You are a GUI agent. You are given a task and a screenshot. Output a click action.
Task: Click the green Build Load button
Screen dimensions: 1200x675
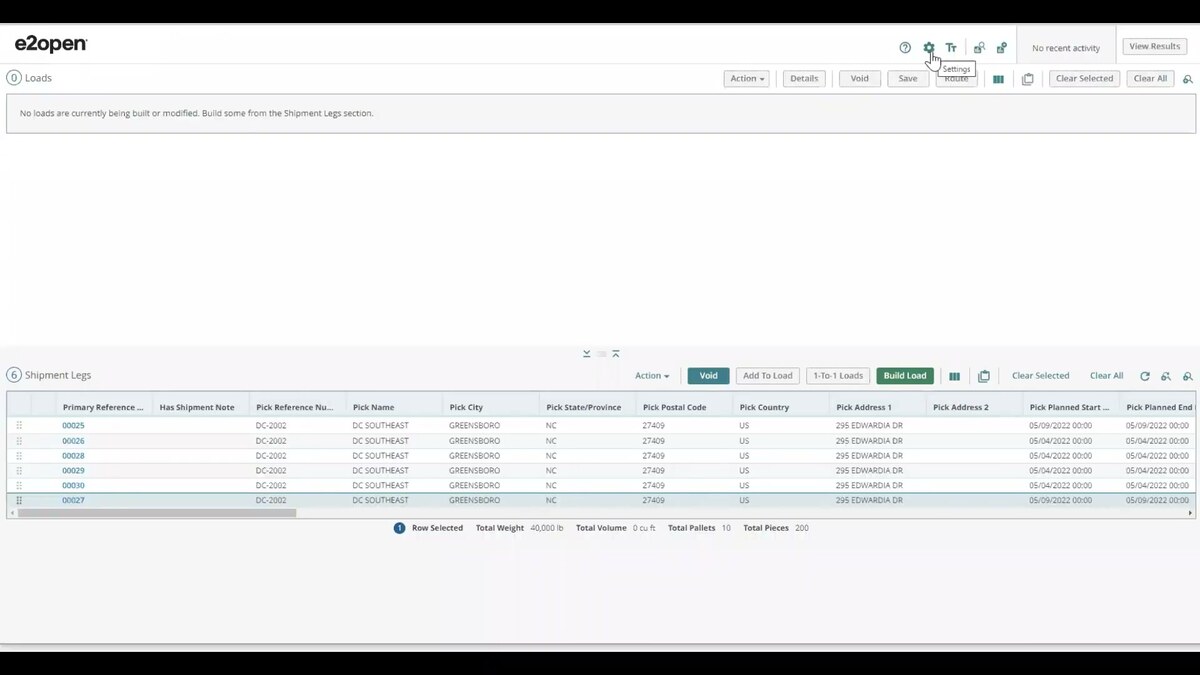[905, 376]
